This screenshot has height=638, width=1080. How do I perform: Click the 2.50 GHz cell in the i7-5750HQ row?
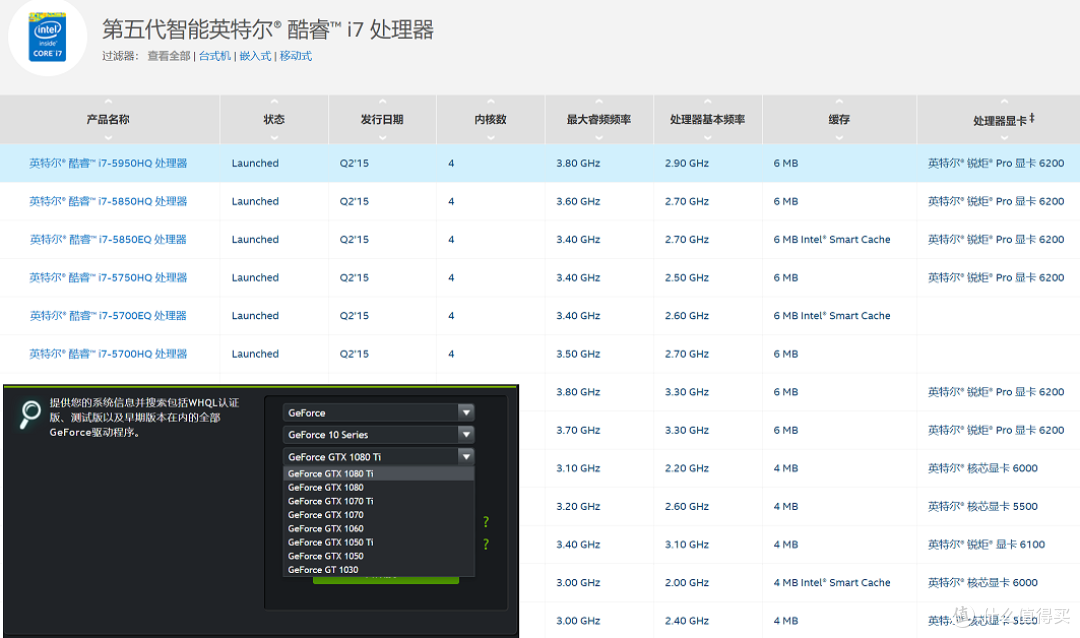tap(687, 278)
